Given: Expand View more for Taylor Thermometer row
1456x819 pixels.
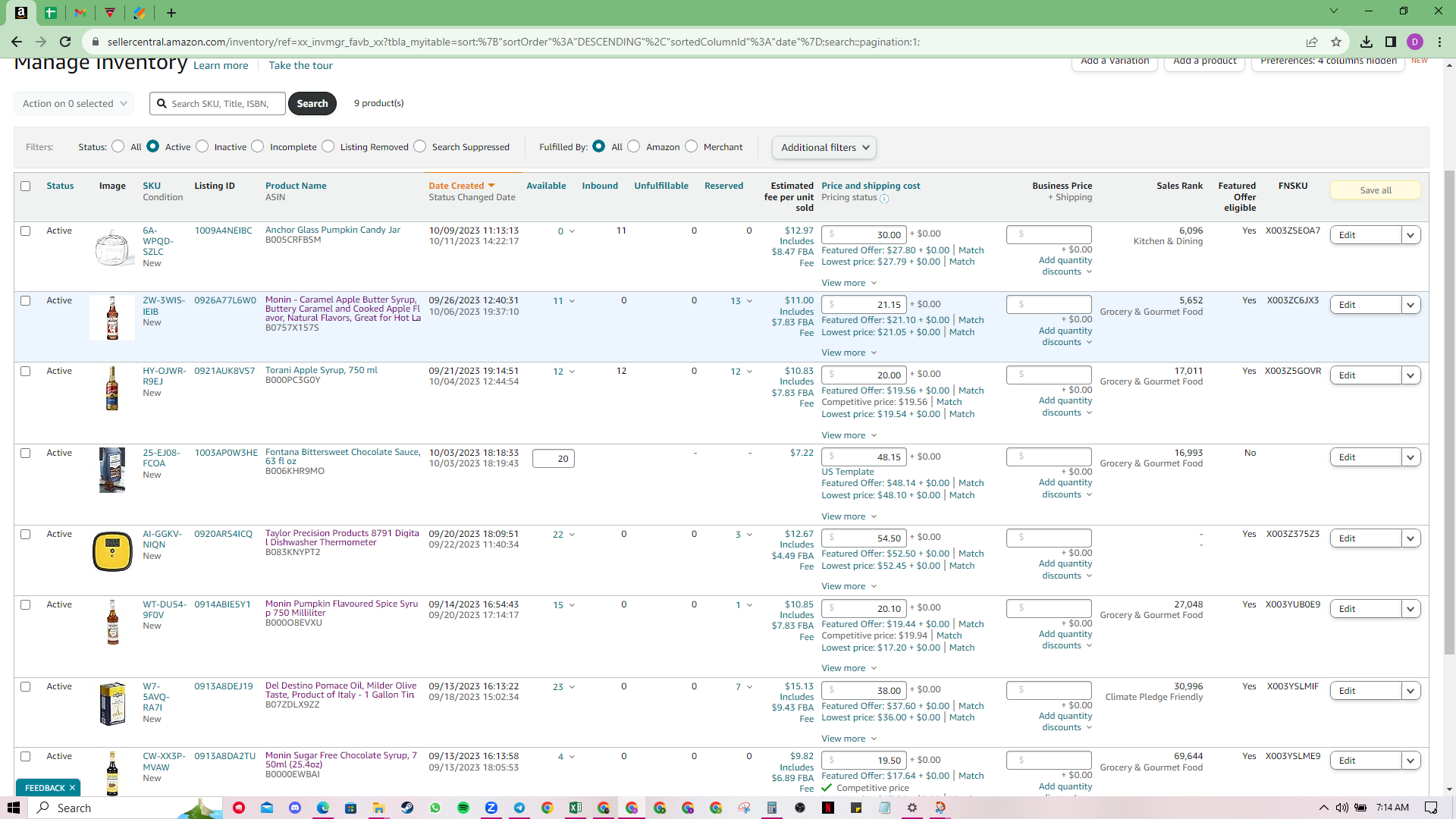Looking at the screenshot, I should pos(849,586).
